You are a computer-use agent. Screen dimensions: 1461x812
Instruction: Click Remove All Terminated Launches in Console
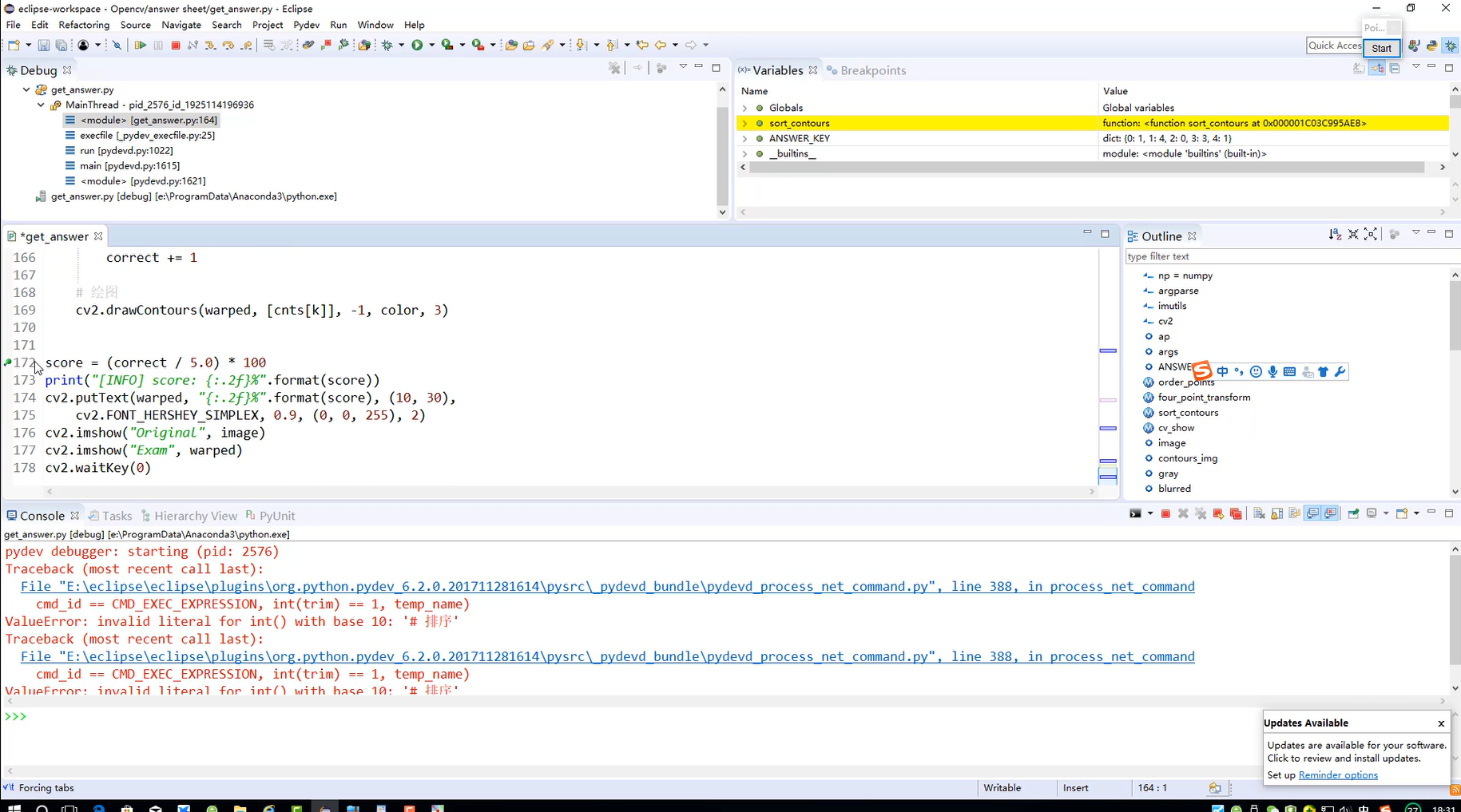[x=1201, y=513]
